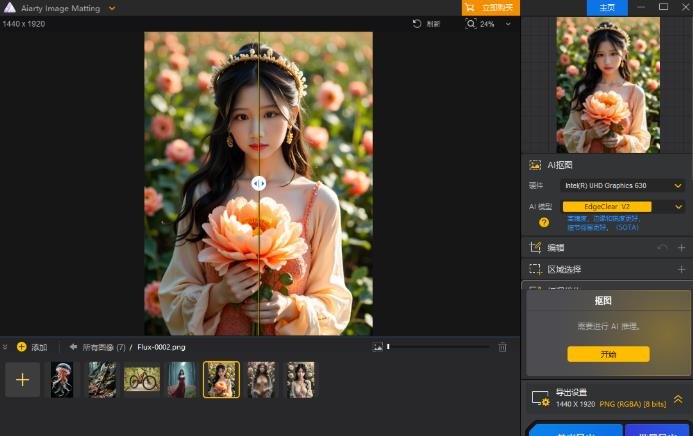Viewport: 693px width, 436px height.
Task: Select the last thumbnail in the strip
Action: click(301, 379)
